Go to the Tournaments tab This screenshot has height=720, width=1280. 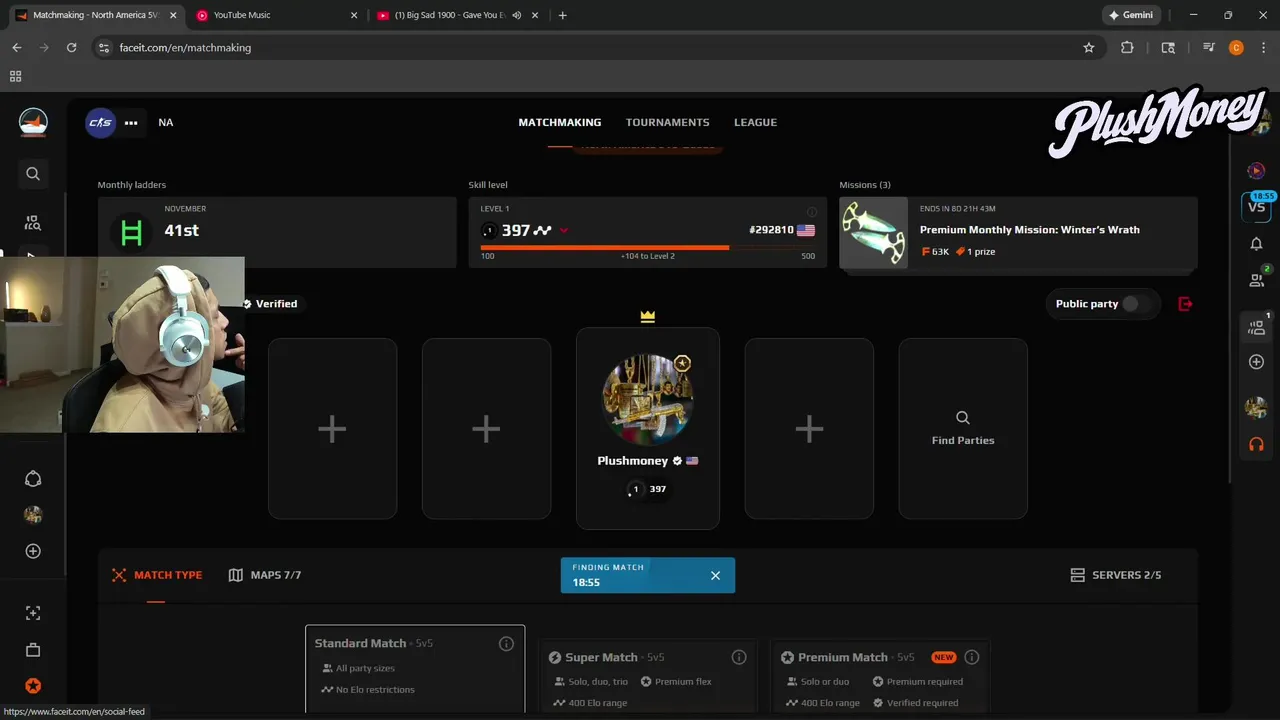668,122
